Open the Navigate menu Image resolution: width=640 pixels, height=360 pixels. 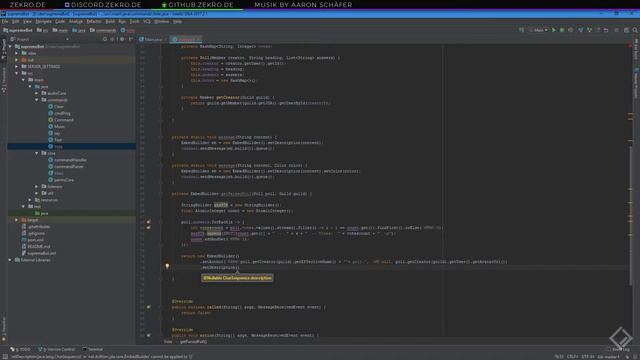pyautogui.click(x=43, y=21)
